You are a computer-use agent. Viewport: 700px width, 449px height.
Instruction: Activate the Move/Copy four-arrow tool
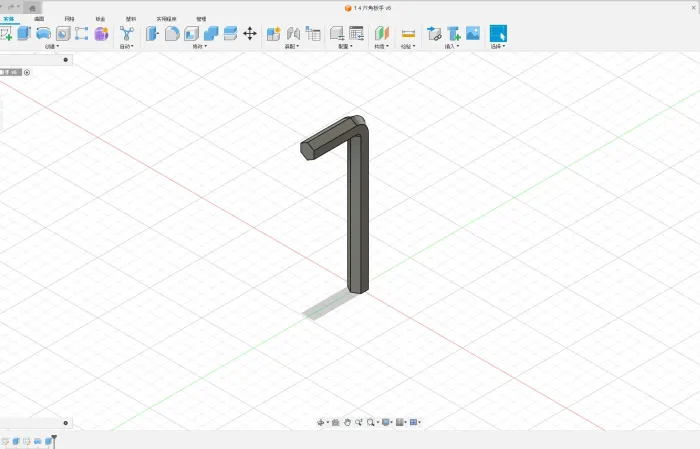[250, 33]
